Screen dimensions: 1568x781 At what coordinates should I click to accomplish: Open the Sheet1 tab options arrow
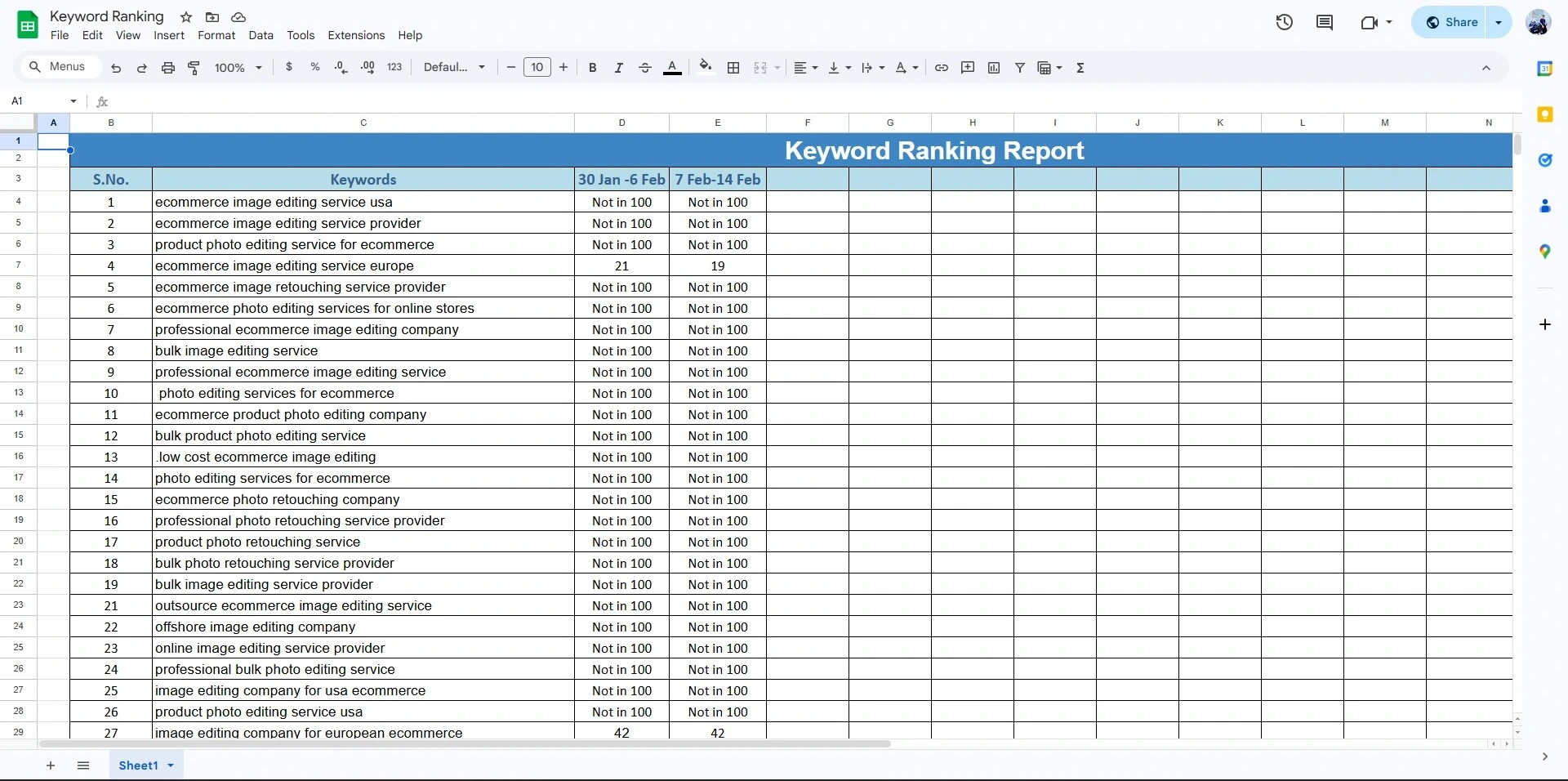pyautogui.click(x=171, y=765)
